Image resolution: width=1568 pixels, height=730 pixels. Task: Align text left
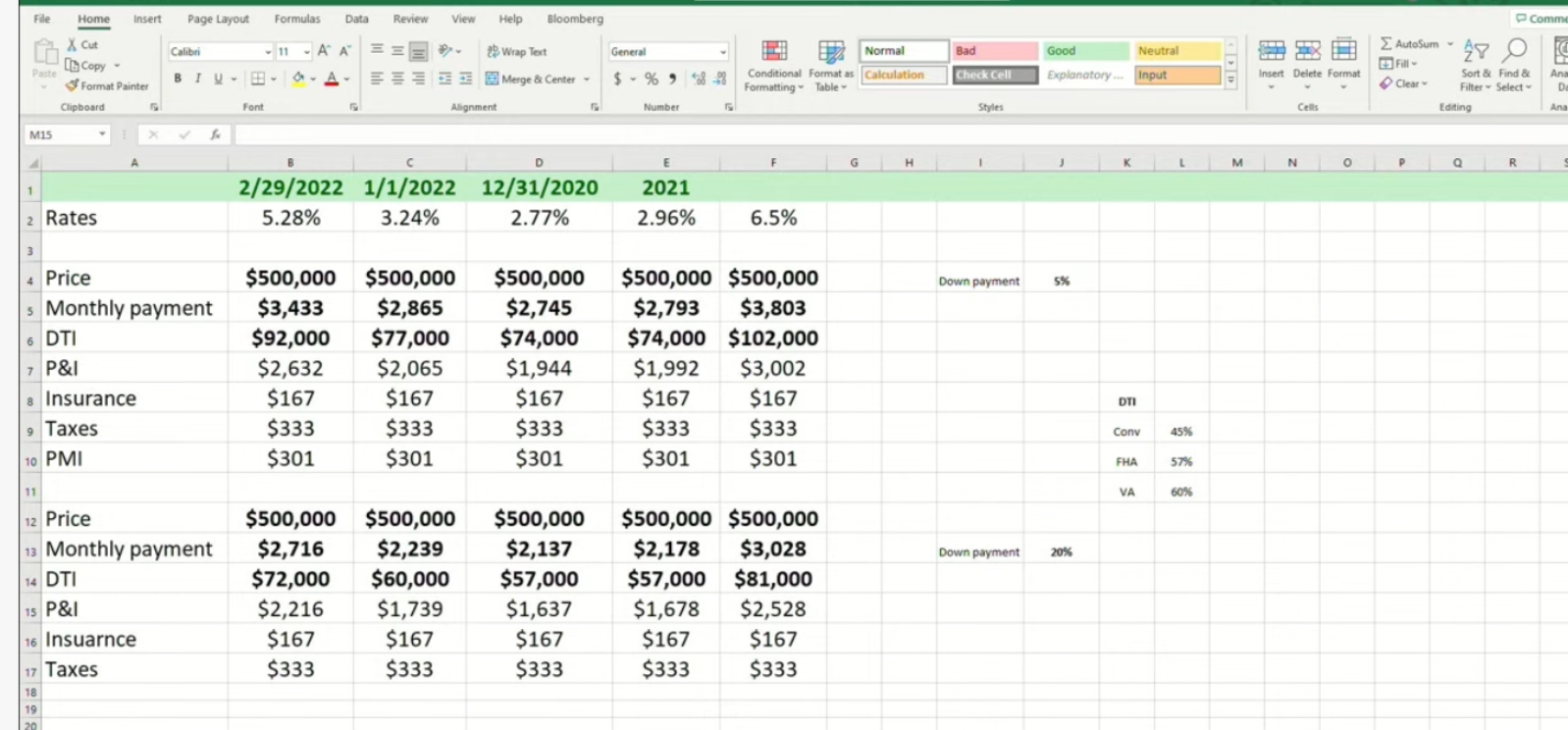click(x=377, y=78)
